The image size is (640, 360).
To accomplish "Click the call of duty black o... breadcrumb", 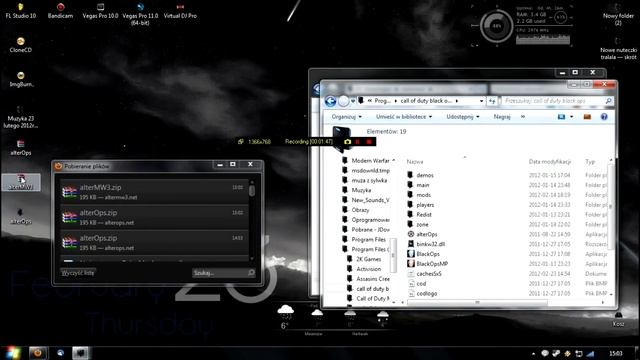I will (x=426, y=101).
